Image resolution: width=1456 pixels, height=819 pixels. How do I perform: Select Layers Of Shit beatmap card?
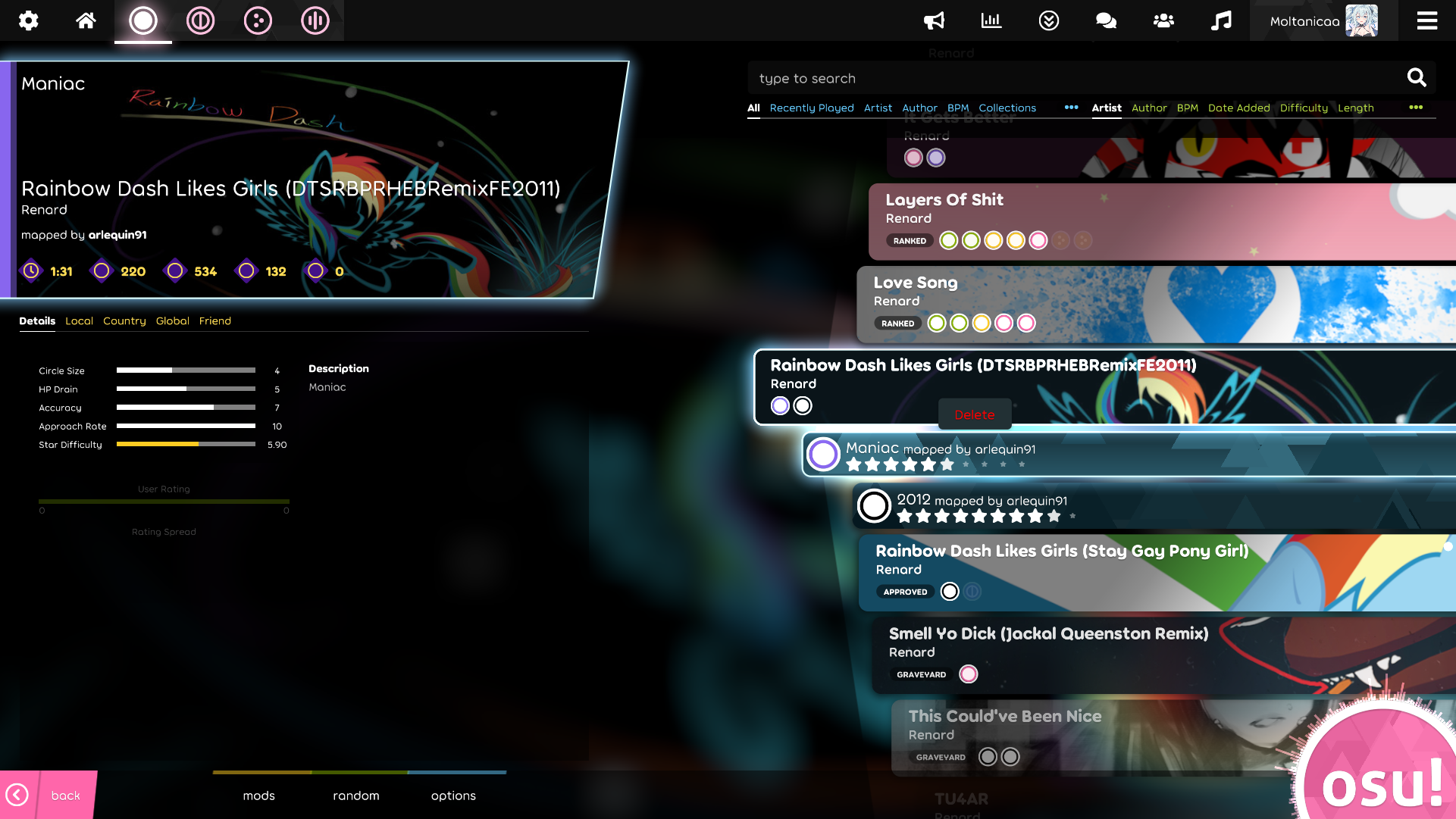point(1162,221)
